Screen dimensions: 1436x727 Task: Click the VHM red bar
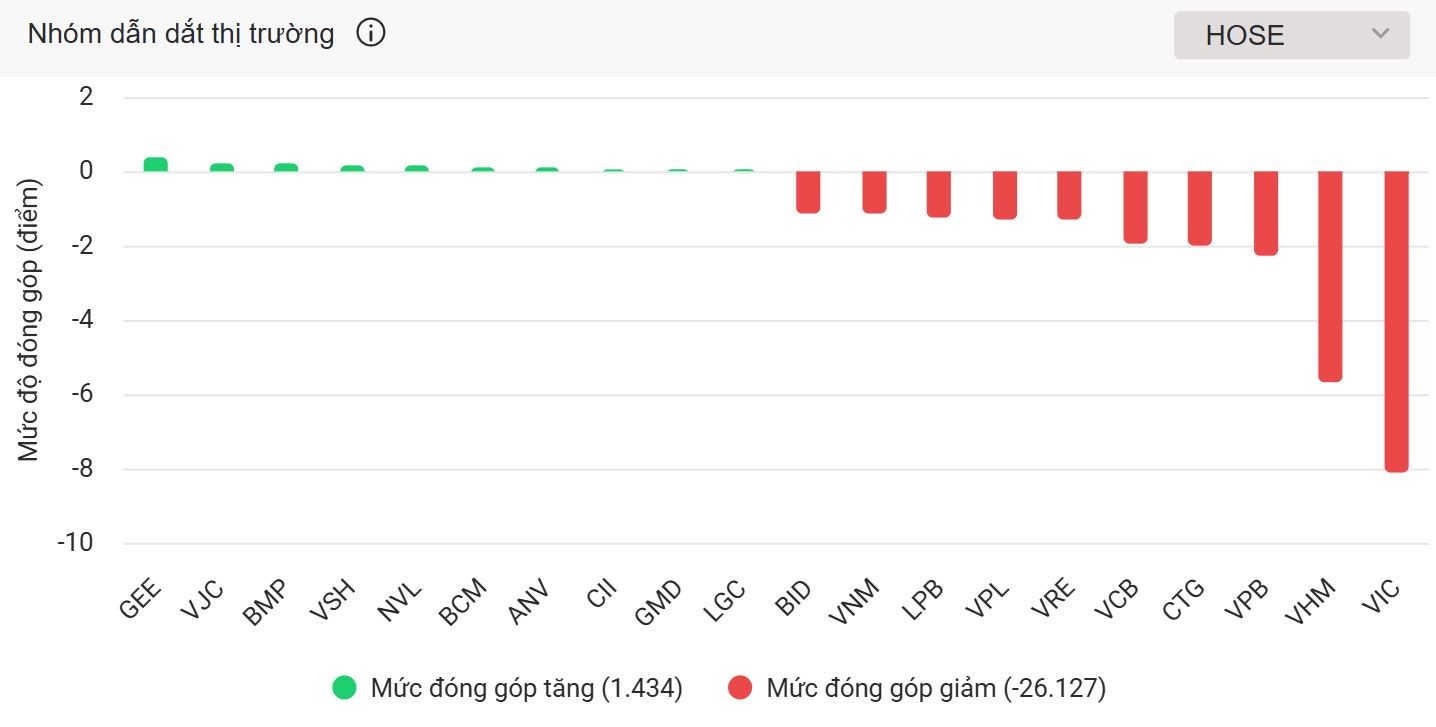(x=1330, y=276)
